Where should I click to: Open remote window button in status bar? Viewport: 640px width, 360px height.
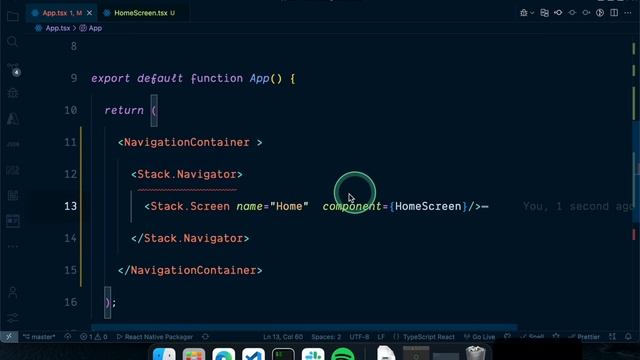(x=9, y=337)
